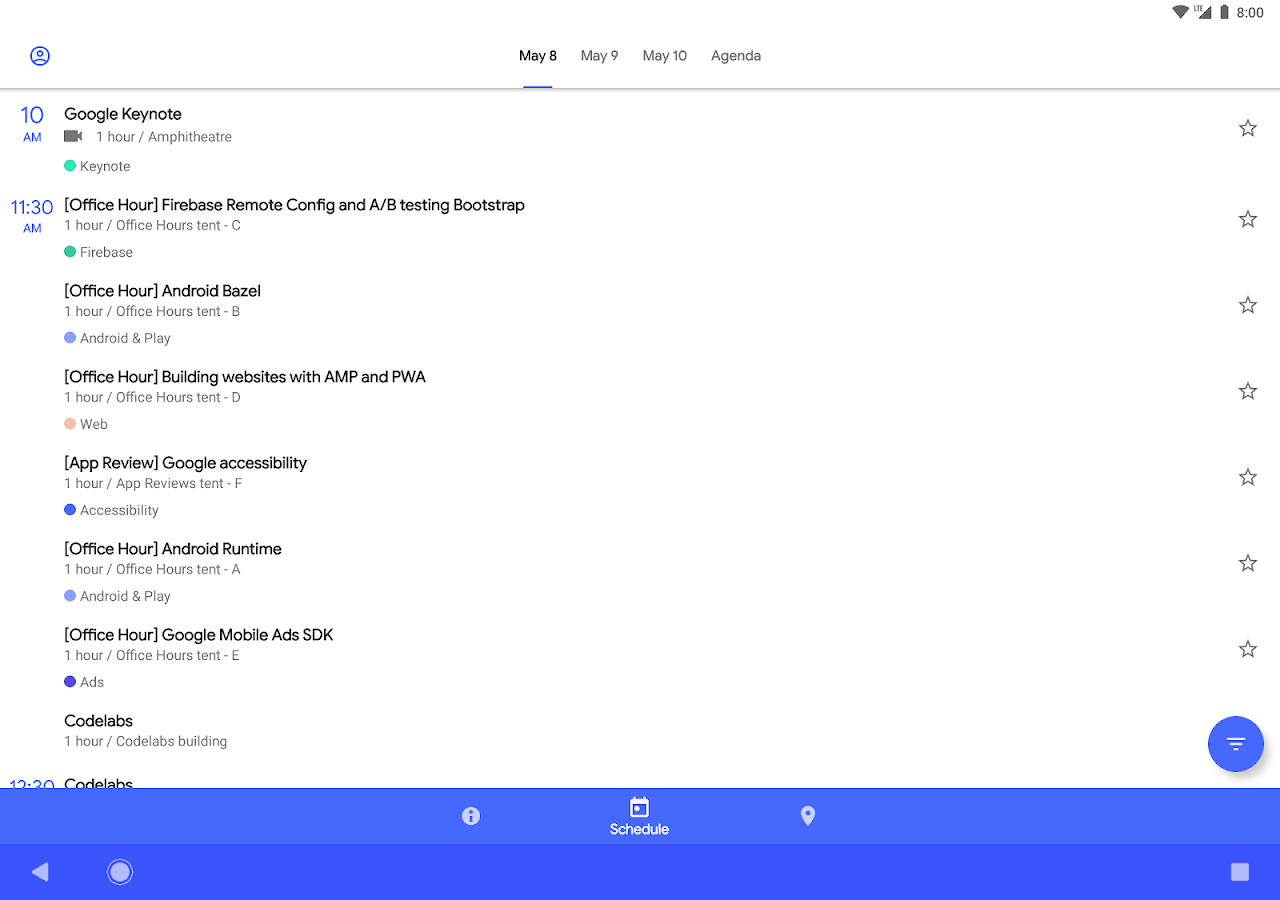Image resolution: width=1280 pixels, height=900 pixels.
Task: Tap the Schedule calendar icon
Action: (x=640, y=807)
